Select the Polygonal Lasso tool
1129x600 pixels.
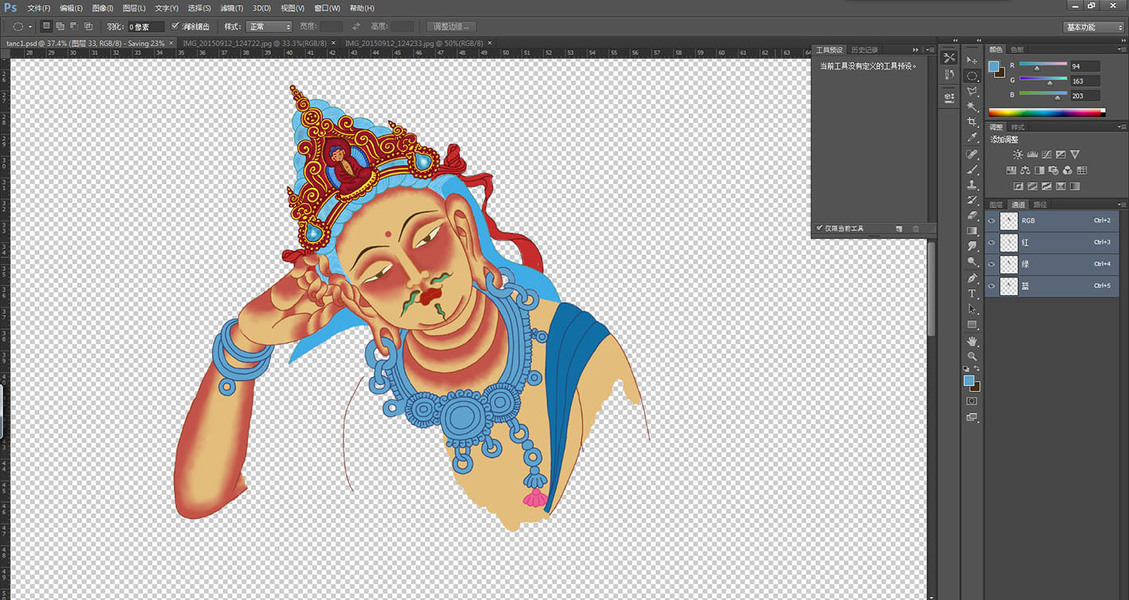pyautogui.click(x=972, y=91)
